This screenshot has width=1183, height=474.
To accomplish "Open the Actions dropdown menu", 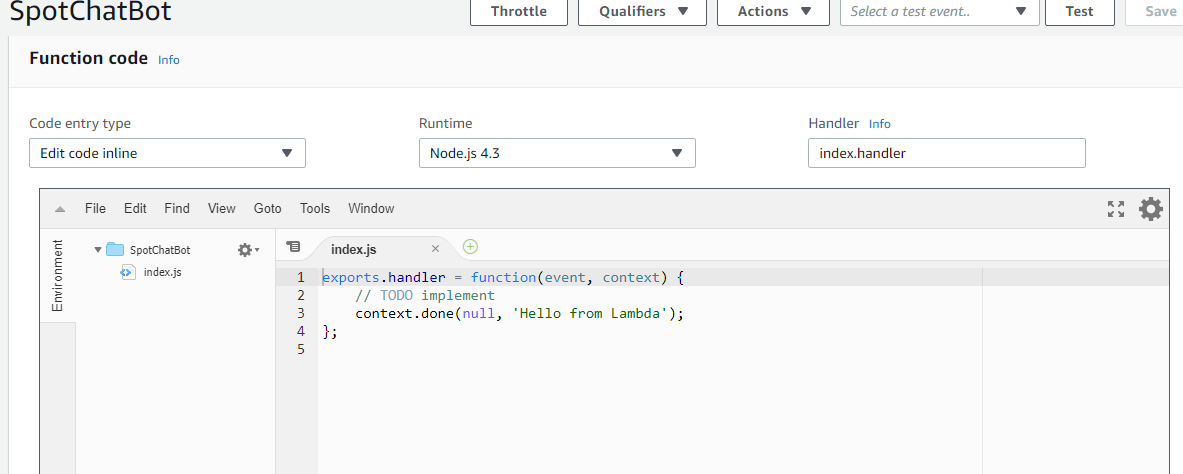I will [772, 12].
